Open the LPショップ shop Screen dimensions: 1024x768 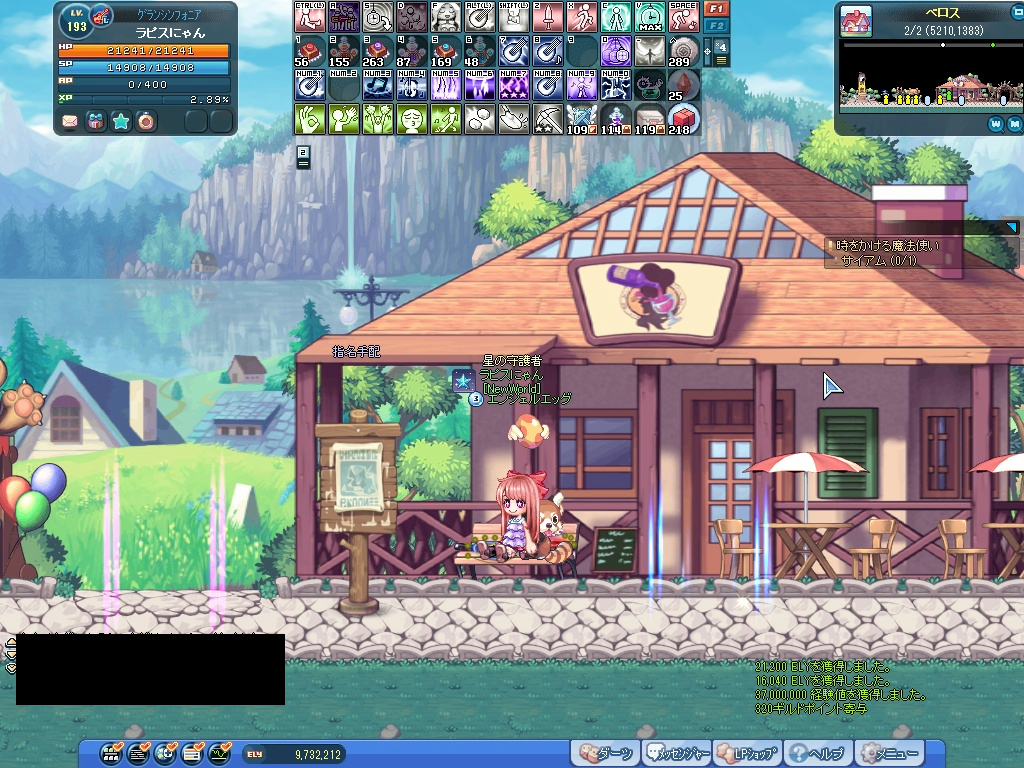pos(748,754)
